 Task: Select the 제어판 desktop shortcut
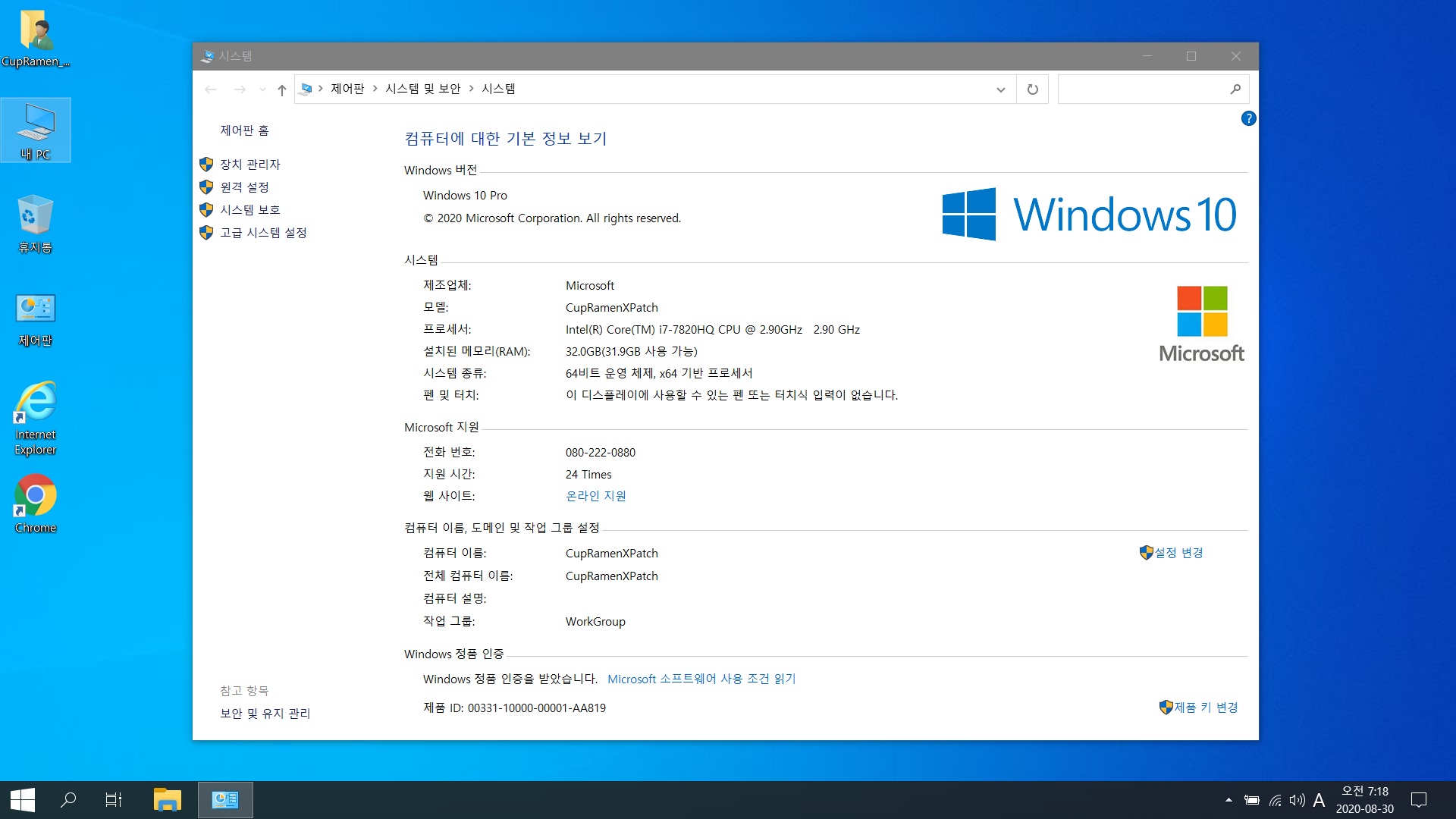point(36,320)
